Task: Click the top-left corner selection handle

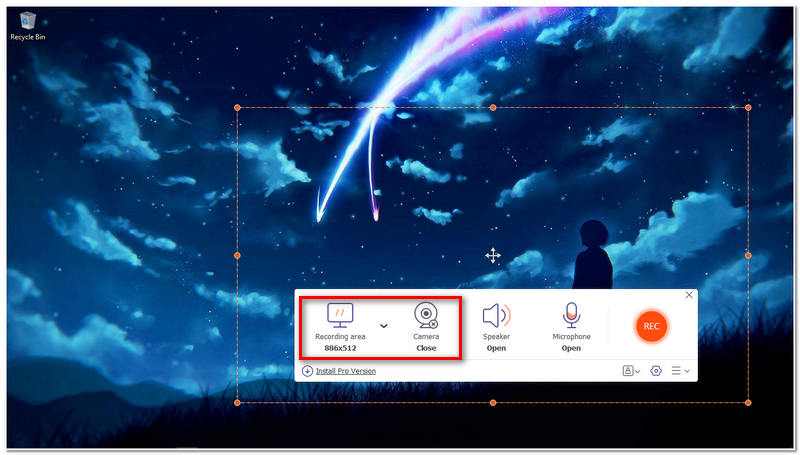Action: pos(237,108)
